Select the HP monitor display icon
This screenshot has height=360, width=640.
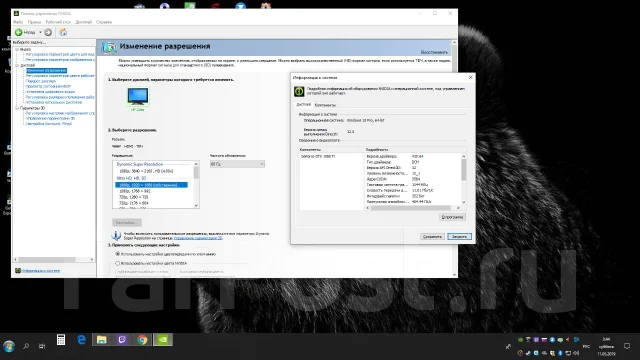click(138, 96)
